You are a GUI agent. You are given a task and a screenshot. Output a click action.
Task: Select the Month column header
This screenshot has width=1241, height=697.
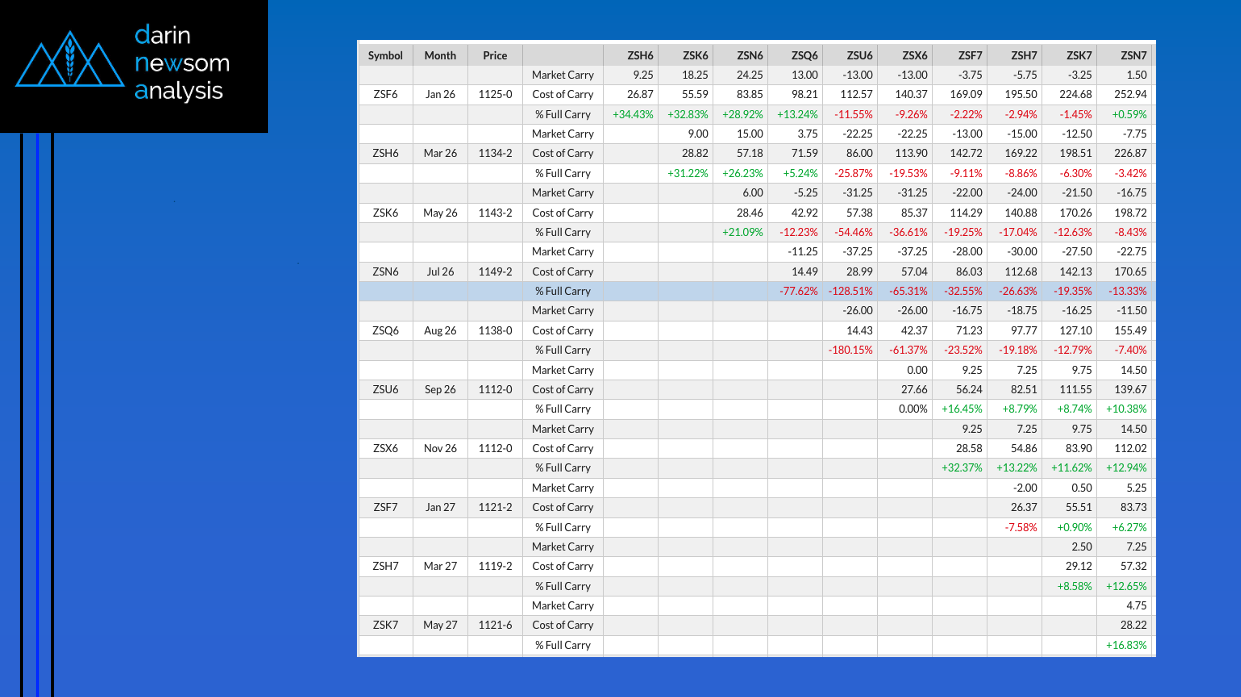point(440,56)
